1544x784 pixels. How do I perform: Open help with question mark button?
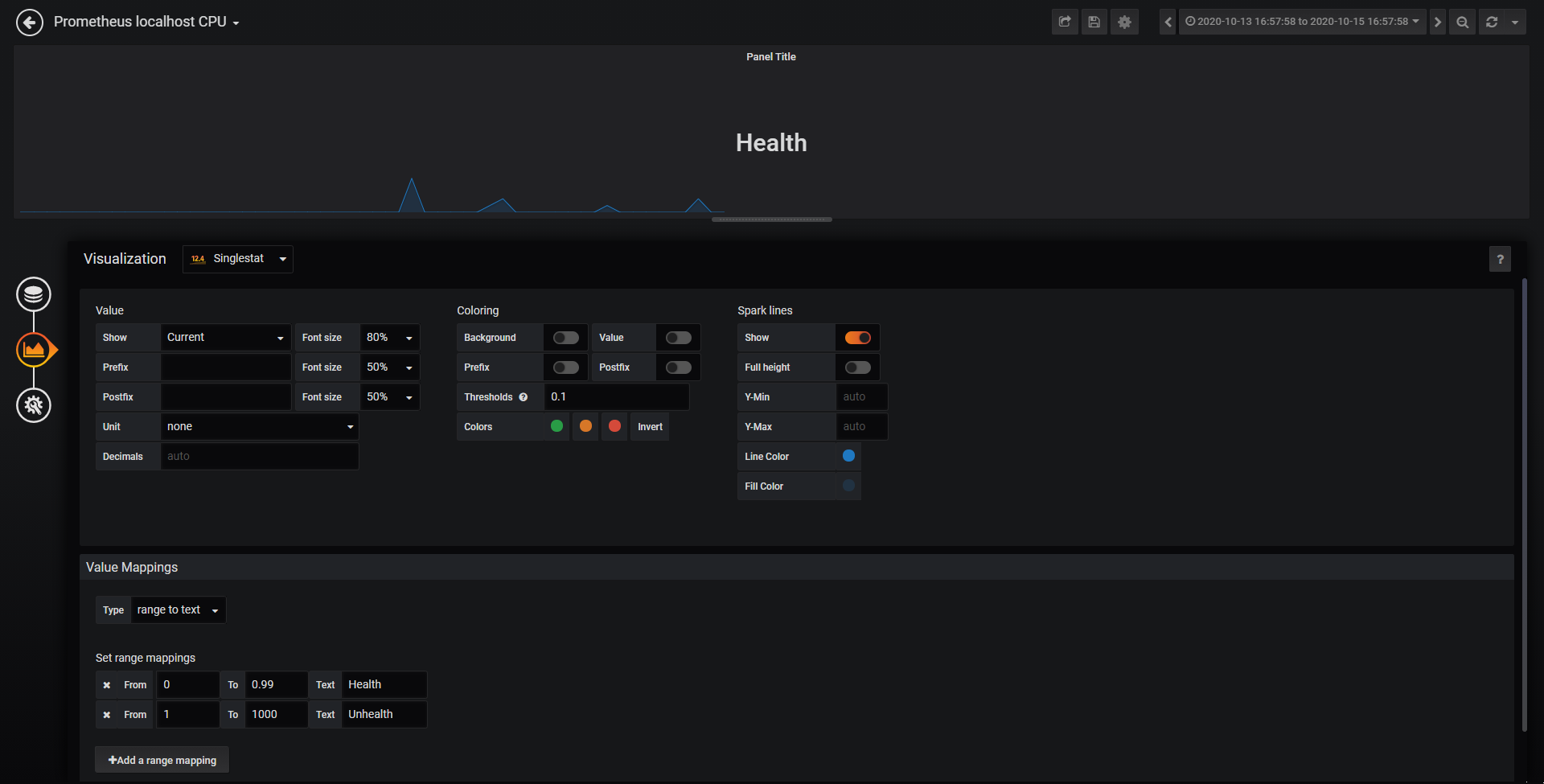[1500, 259]
